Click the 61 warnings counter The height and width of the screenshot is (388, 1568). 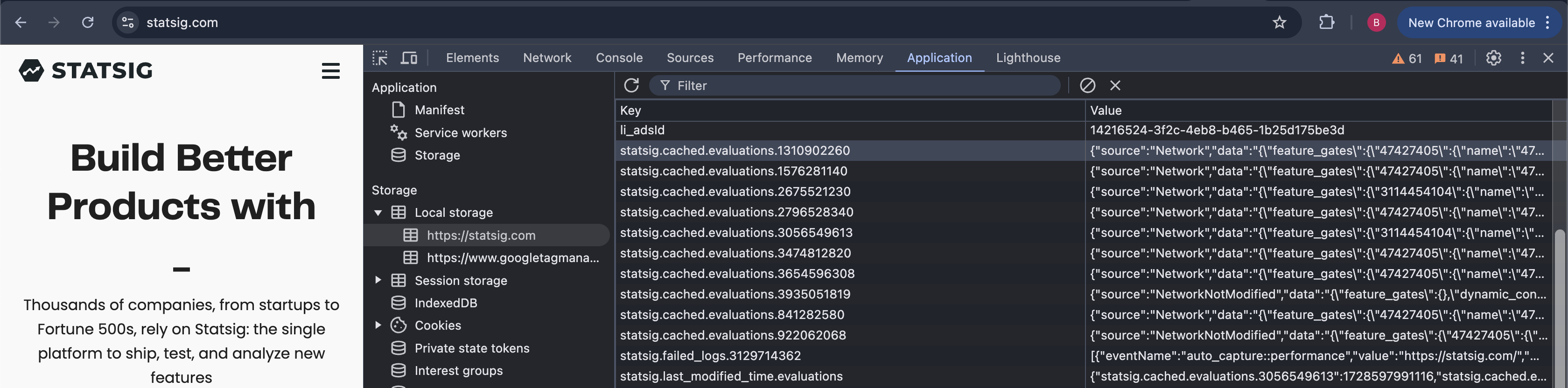point(1407,58)
